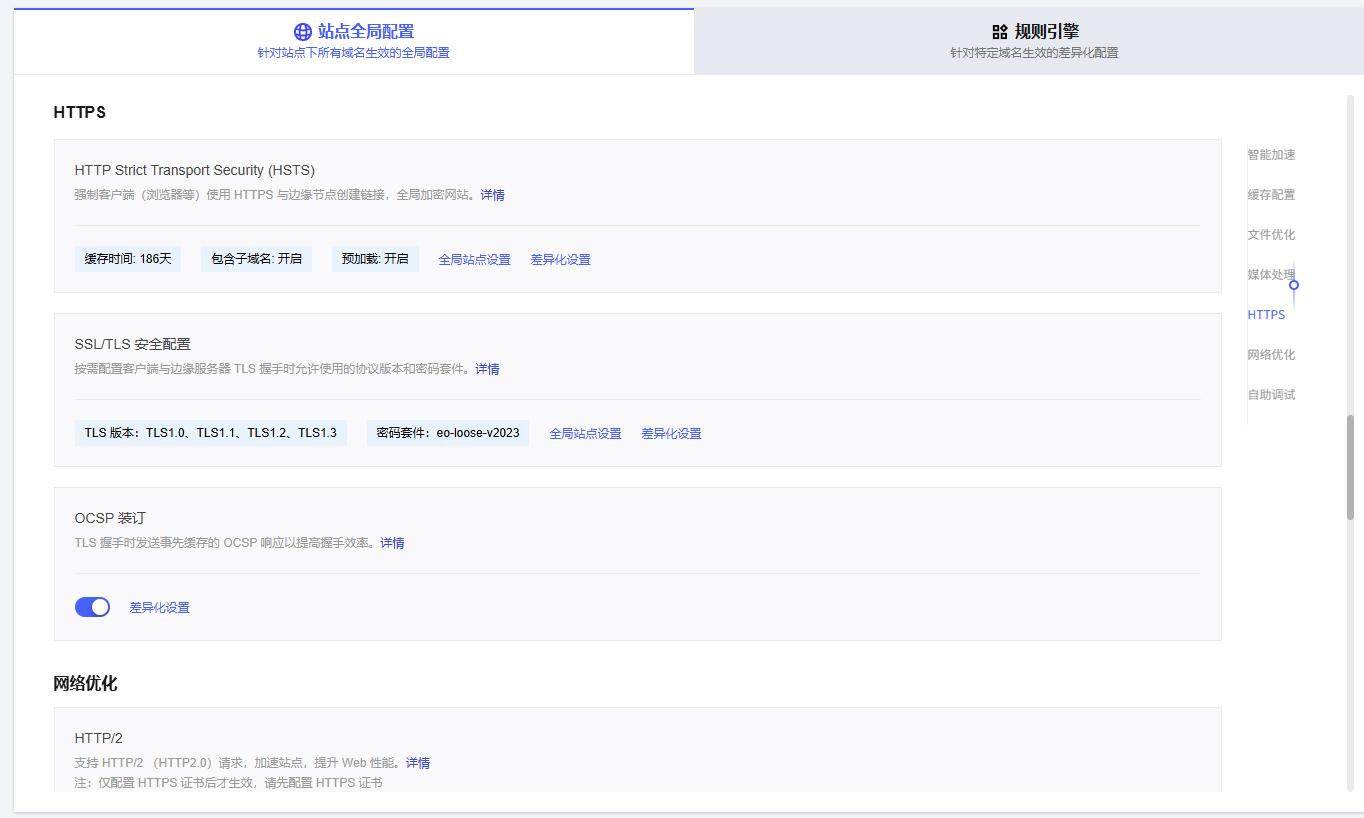The height and width of the screenshot is (818, 1364).
Task: Click the HTTP Strict Transport Security heading
Action: (x=194, y=170)
